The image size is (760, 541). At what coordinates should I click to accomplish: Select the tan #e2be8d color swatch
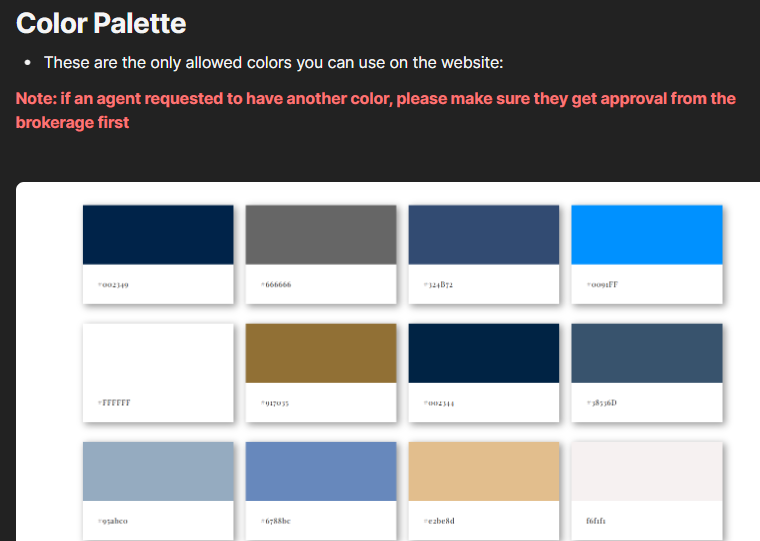click(x=484, y=471)
